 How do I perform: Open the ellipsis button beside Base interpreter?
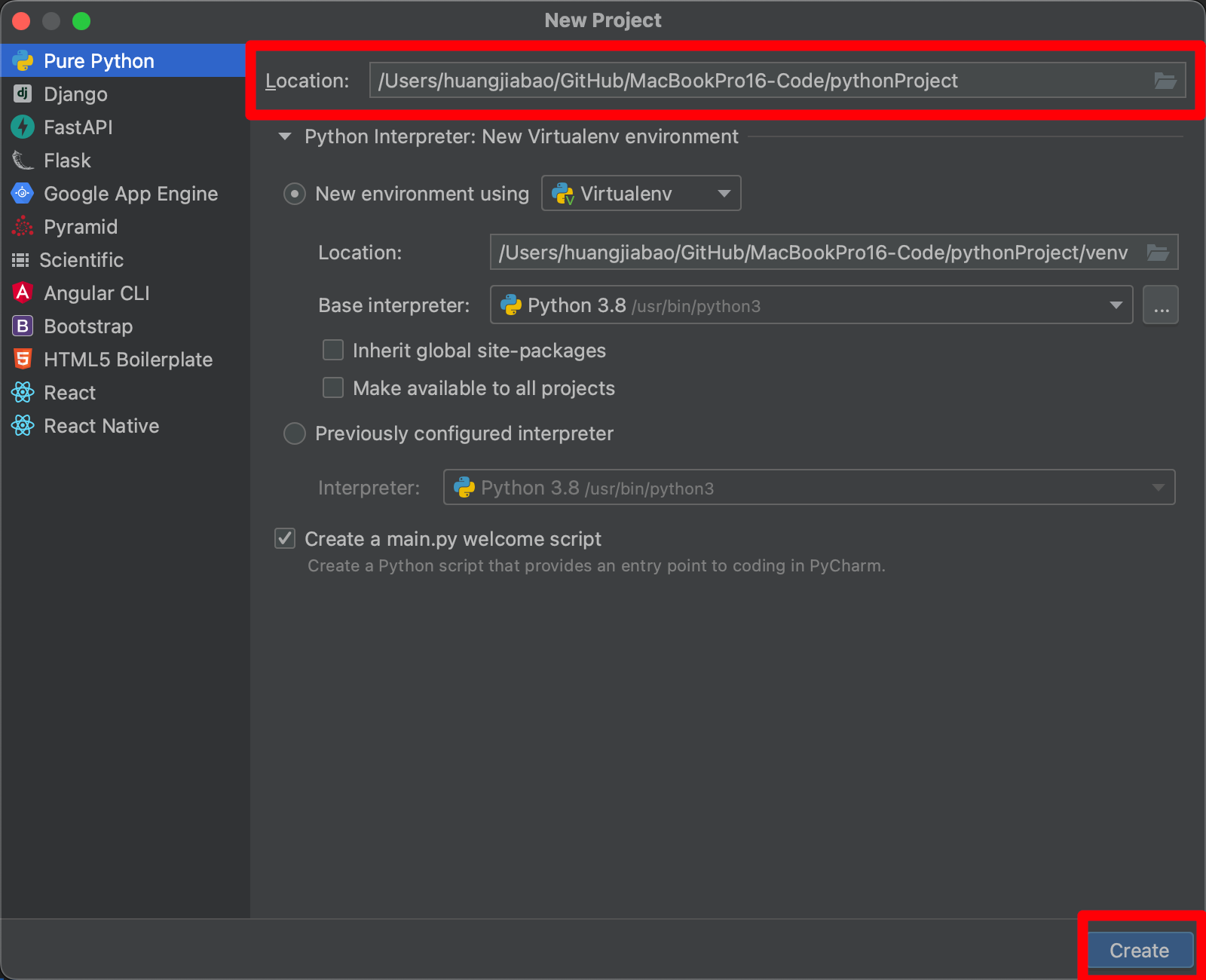coord(1161,305)
